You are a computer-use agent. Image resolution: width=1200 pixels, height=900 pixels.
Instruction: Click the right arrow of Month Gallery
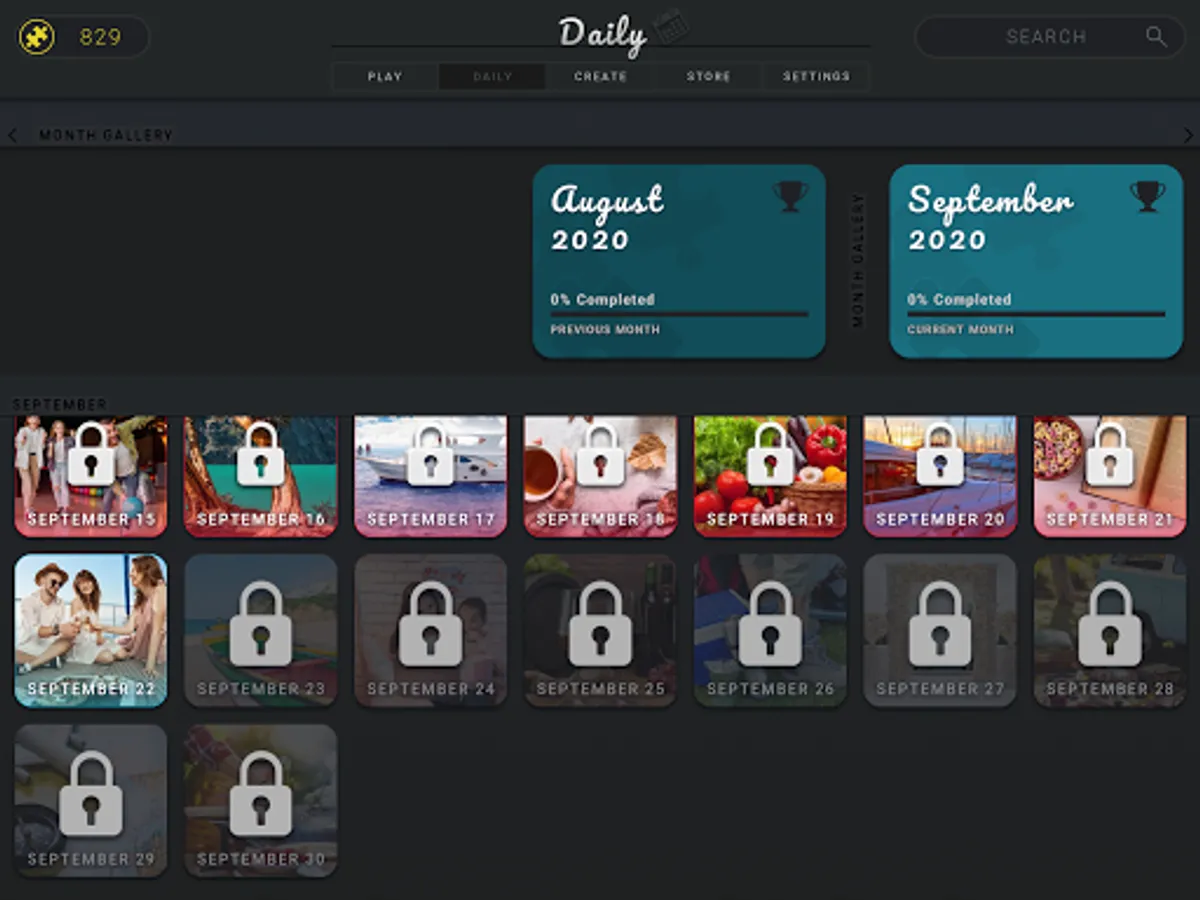click(1188, 135)
